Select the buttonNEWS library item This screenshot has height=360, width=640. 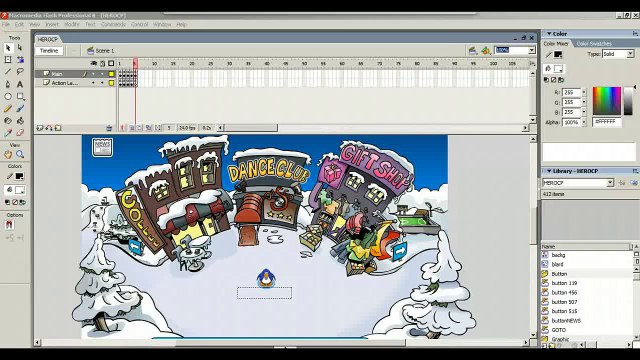566,321
